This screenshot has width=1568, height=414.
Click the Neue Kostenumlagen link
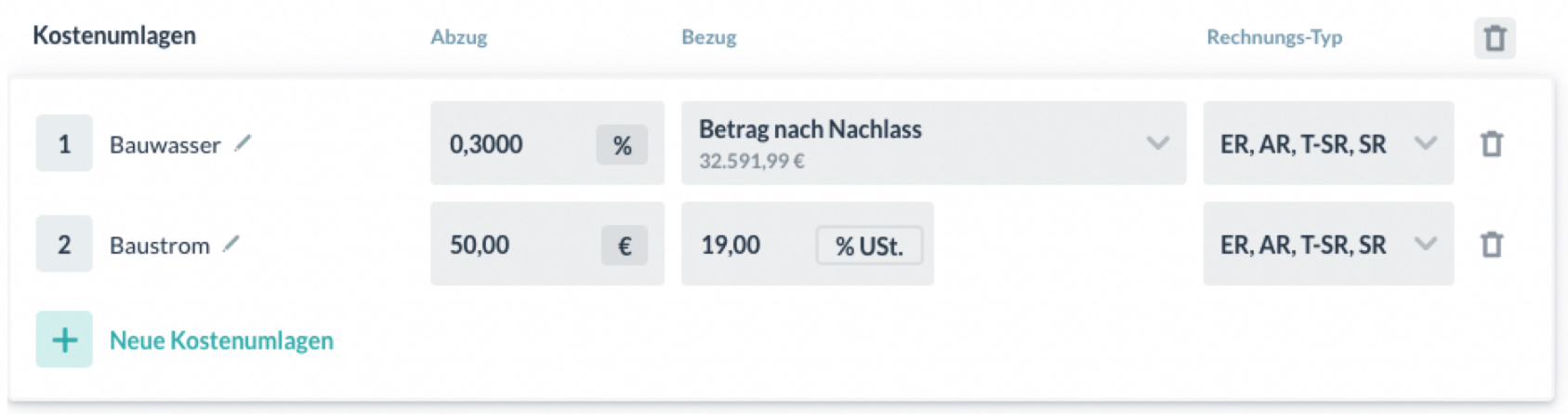tap(221, 341)
